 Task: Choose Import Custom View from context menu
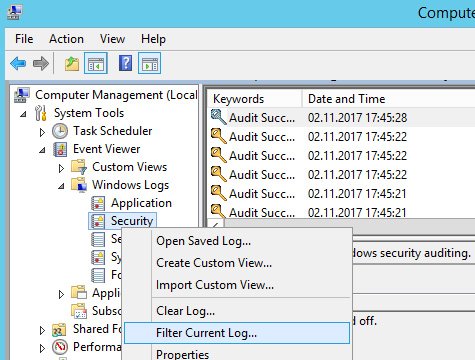(x=237, y=285)
